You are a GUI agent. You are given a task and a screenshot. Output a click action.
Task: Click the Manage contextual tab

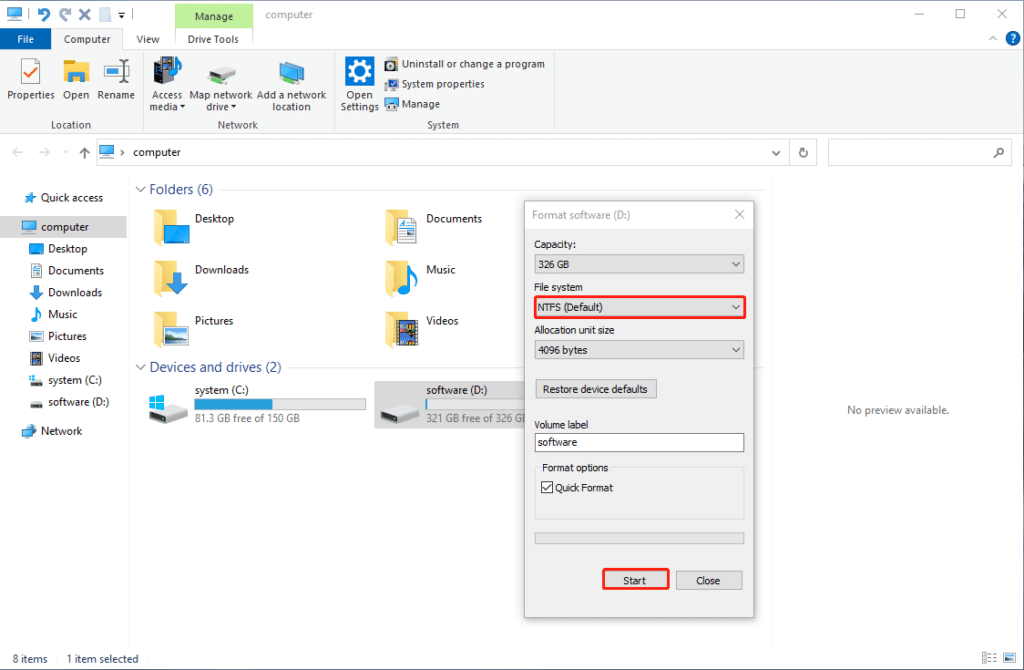[x=214, y=16]
